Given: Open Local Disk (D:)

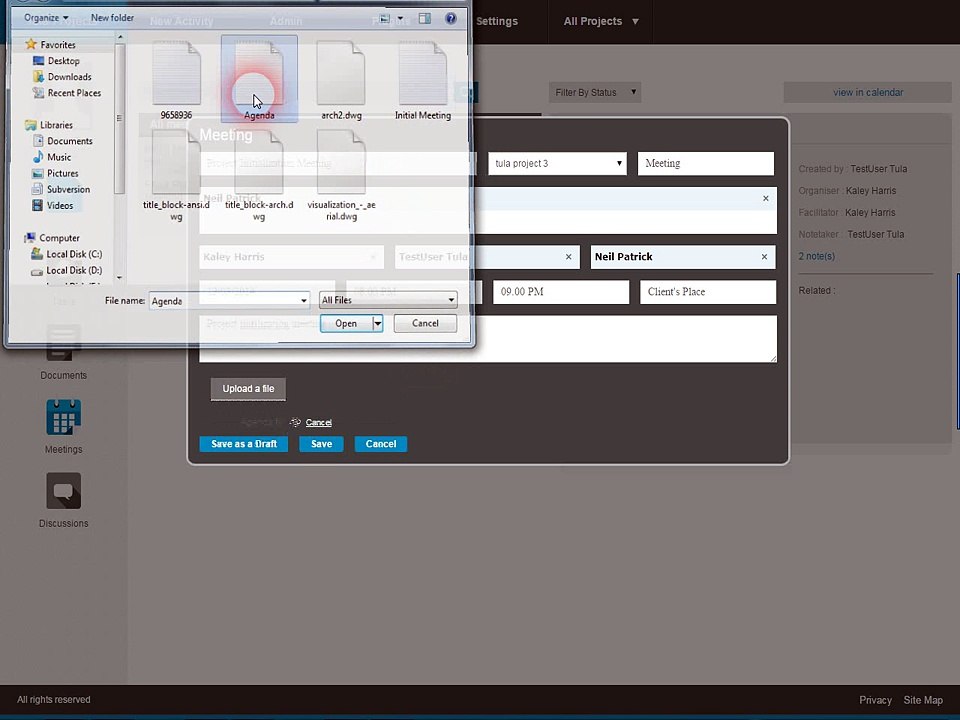Looking at the screenshot, I should (x=73, y=270).
